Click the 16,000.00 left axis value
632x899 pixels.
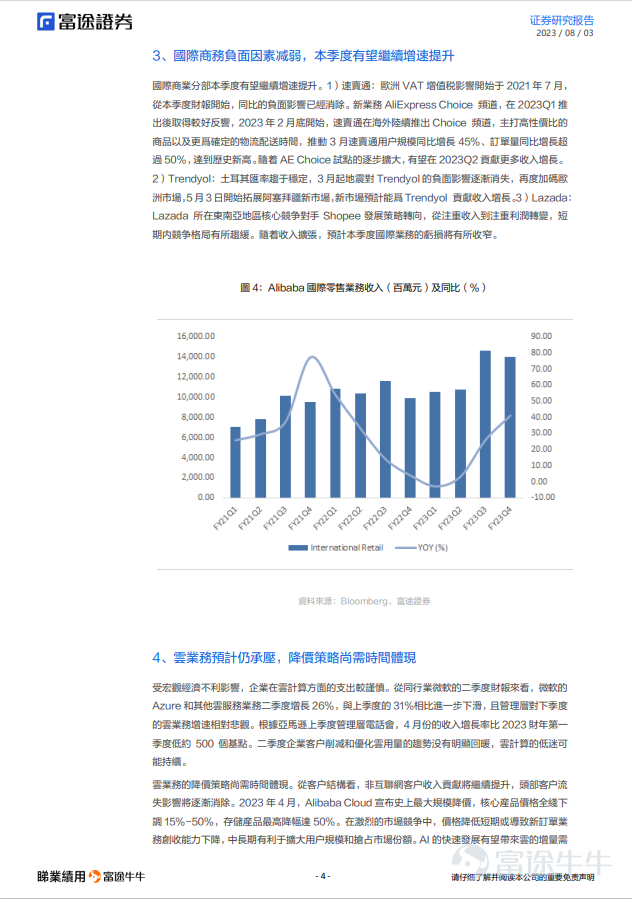click(x=196, y=336)
